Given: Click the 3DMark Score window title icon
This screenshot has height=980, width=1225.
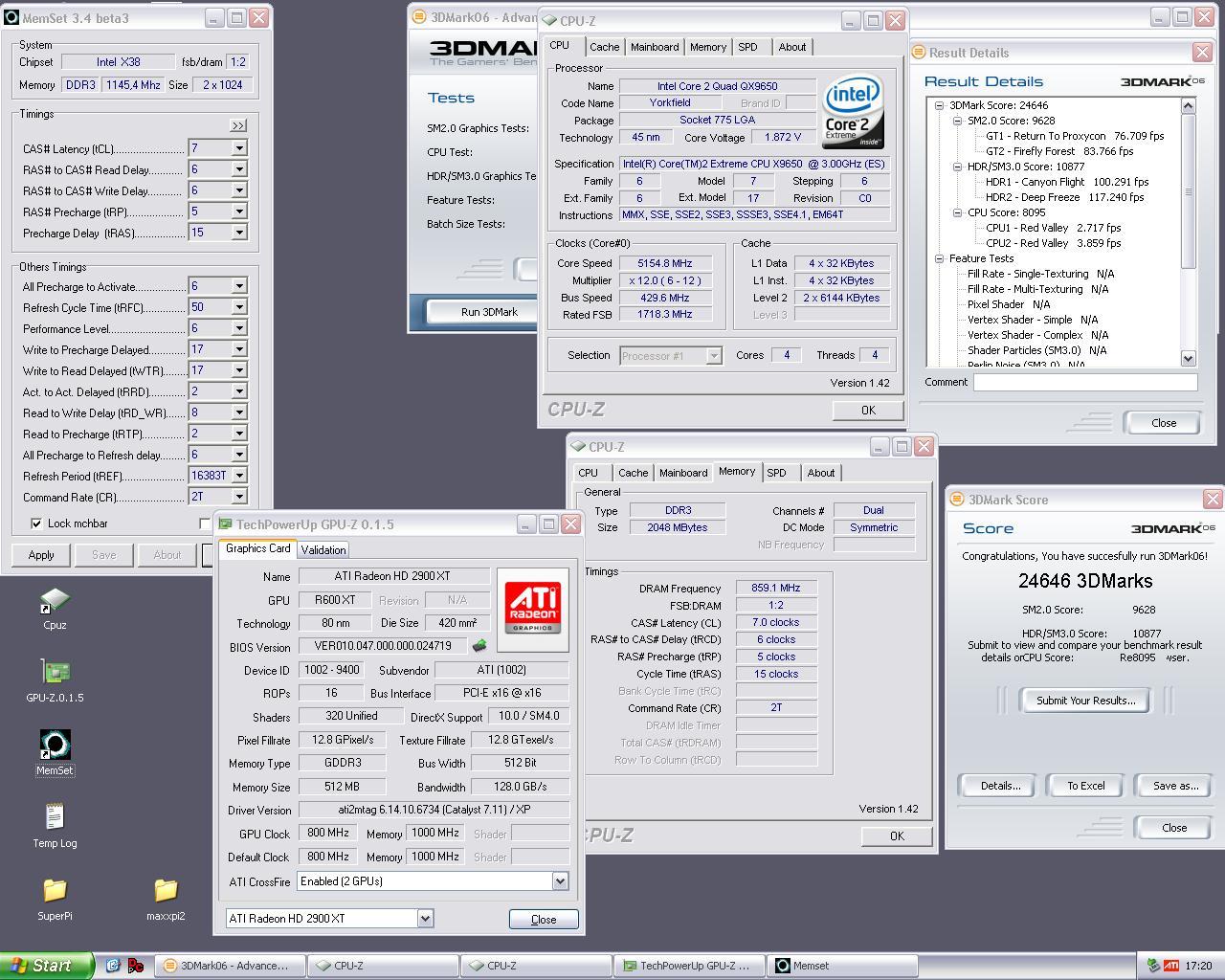Looking at the screenshot, I should coord(957,500).
